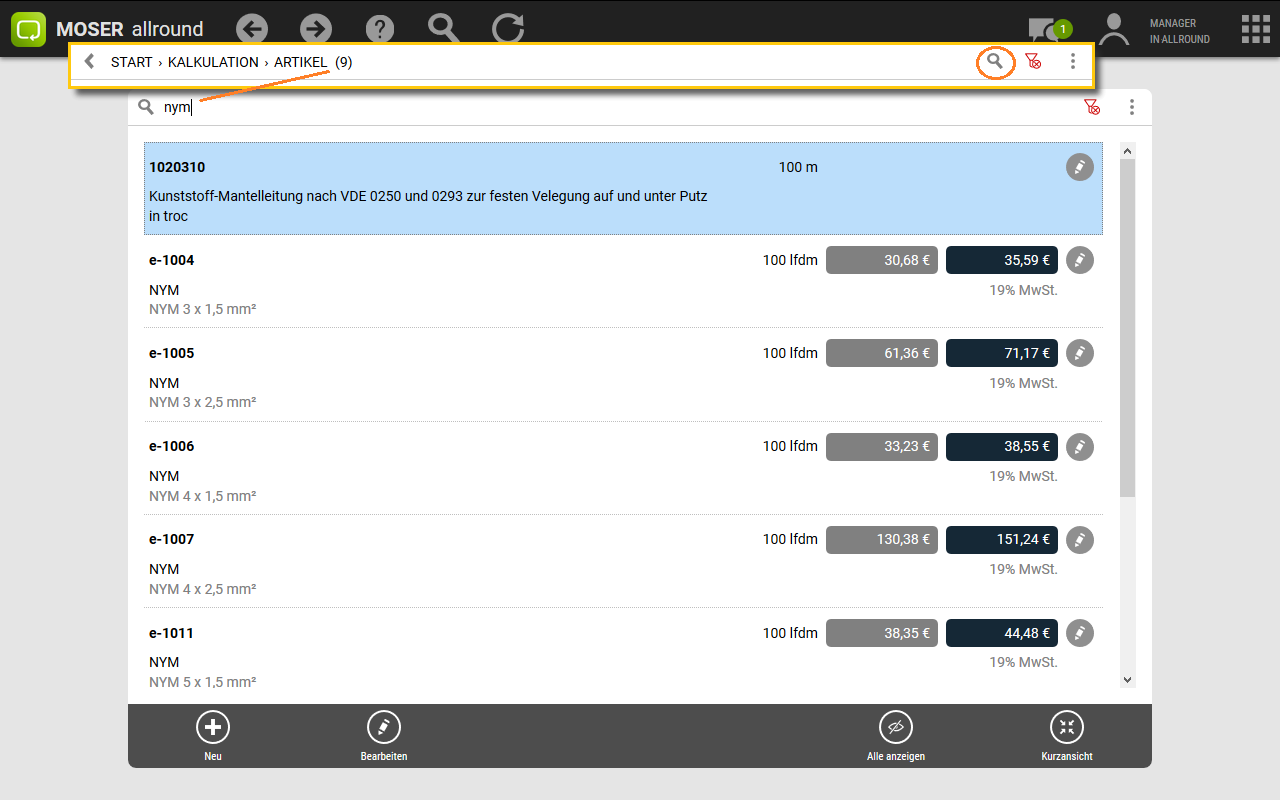
Task: Navigate to KALKULATION breadcrumb
Action: (213, 62)
